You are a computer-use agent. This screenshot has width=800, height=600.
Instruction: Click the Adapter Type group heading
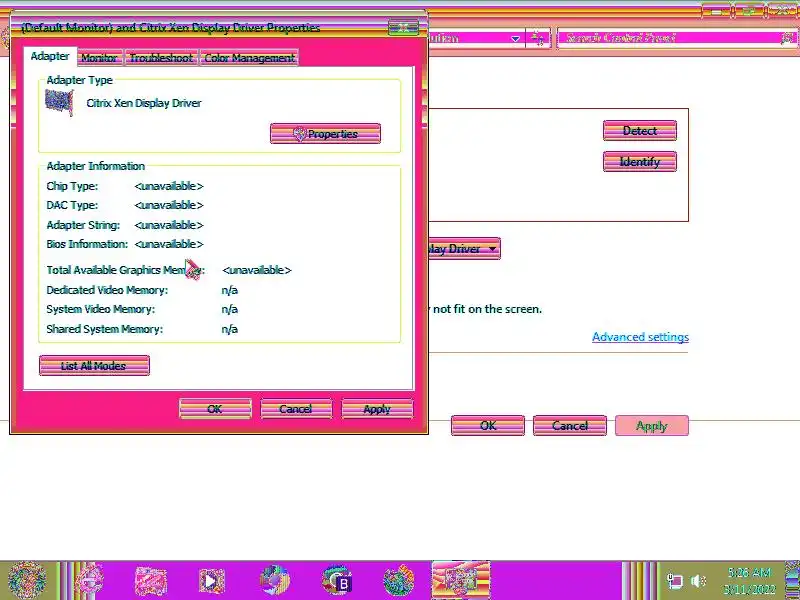point(79,80)
